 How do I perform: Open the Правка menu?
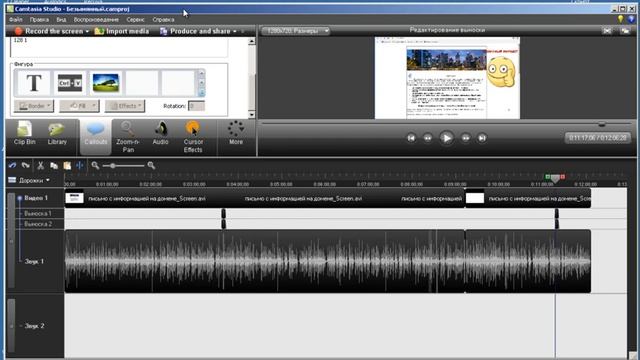(39, 20)
